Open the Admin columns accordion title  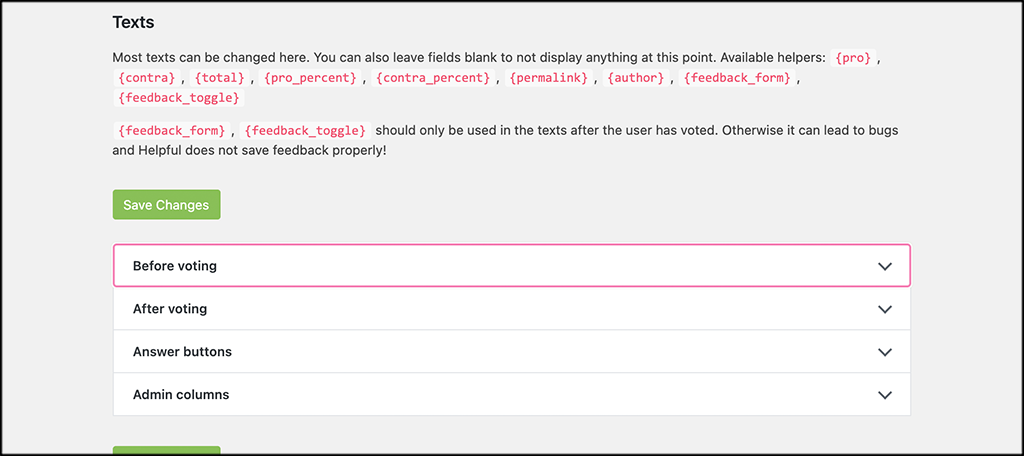[x=181, y=395]
